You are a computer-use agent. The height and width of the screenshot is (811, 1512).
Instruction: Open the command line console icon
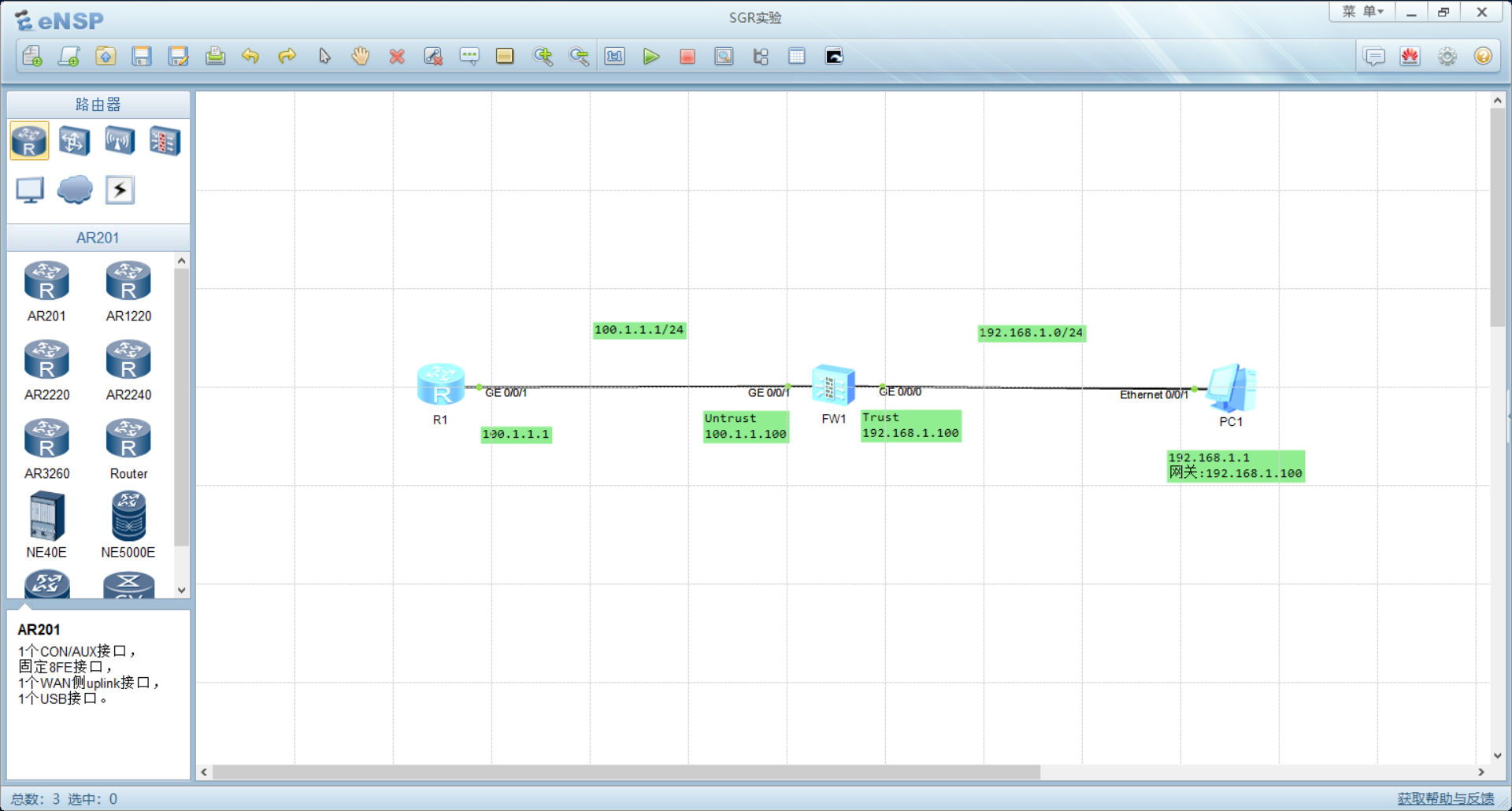click(x=834, y=57)
